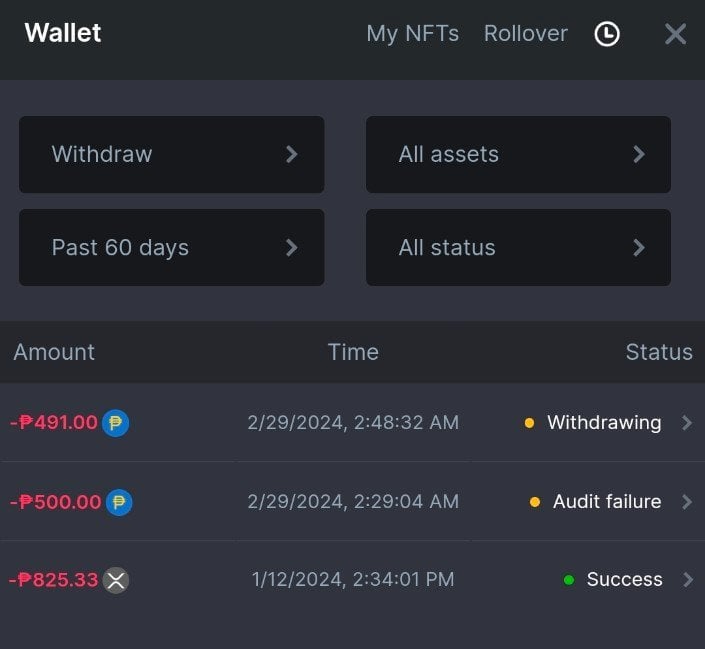
Task: Click the Status column header
Action: [658, 352]
